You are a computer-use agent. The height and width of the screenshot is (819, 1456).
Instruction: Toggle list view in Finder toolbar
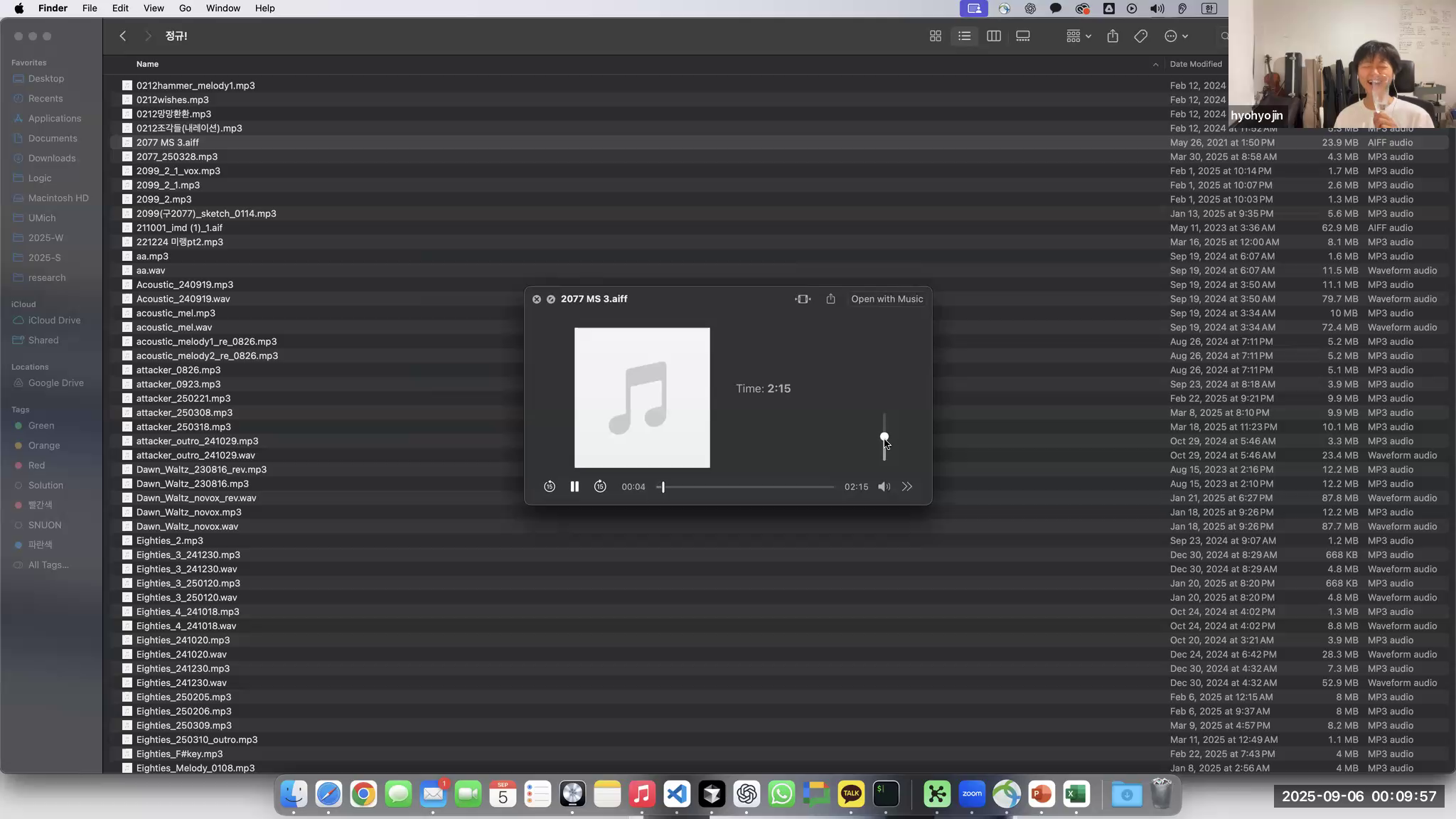964,36
